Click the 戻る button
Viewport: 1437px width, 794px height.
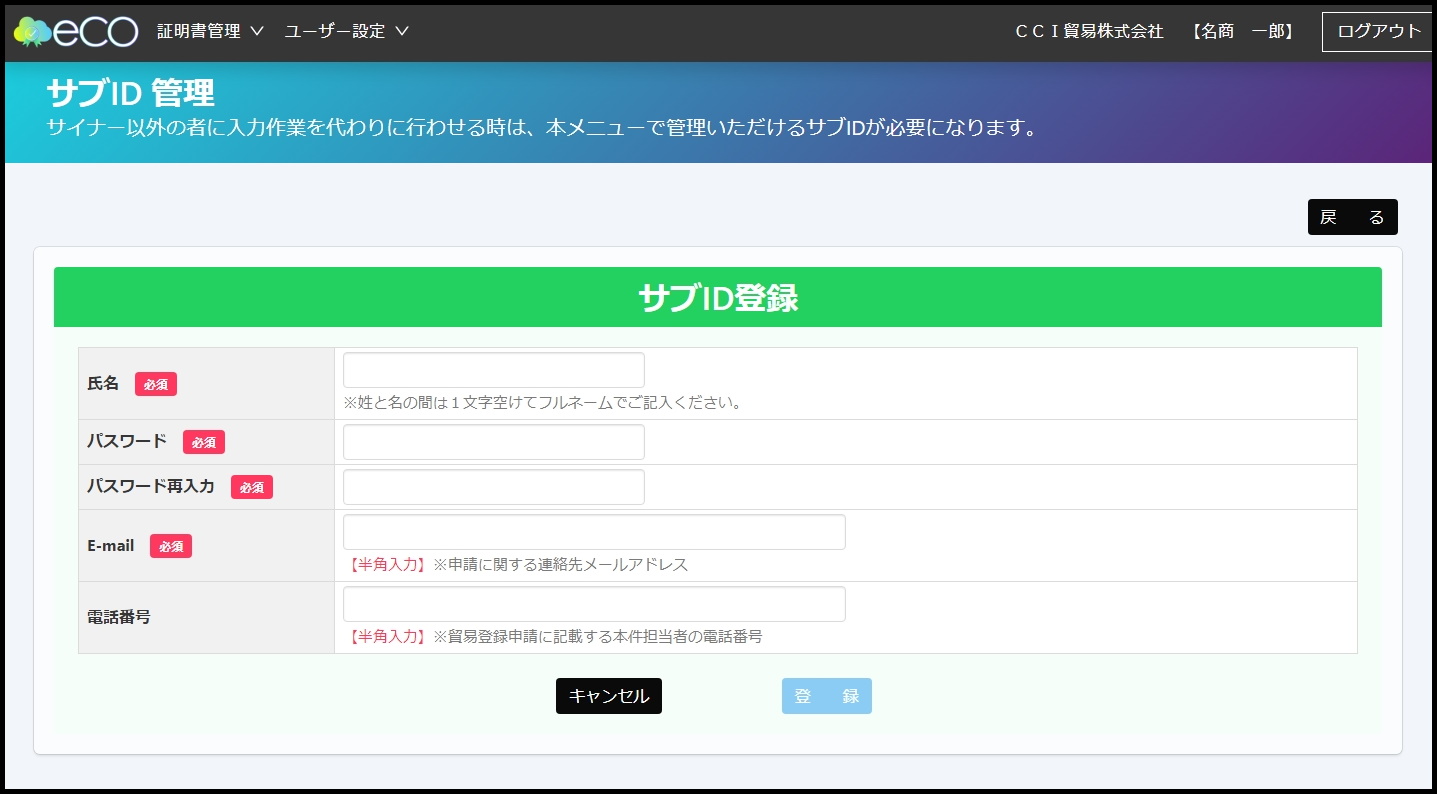click(1352, 217)
